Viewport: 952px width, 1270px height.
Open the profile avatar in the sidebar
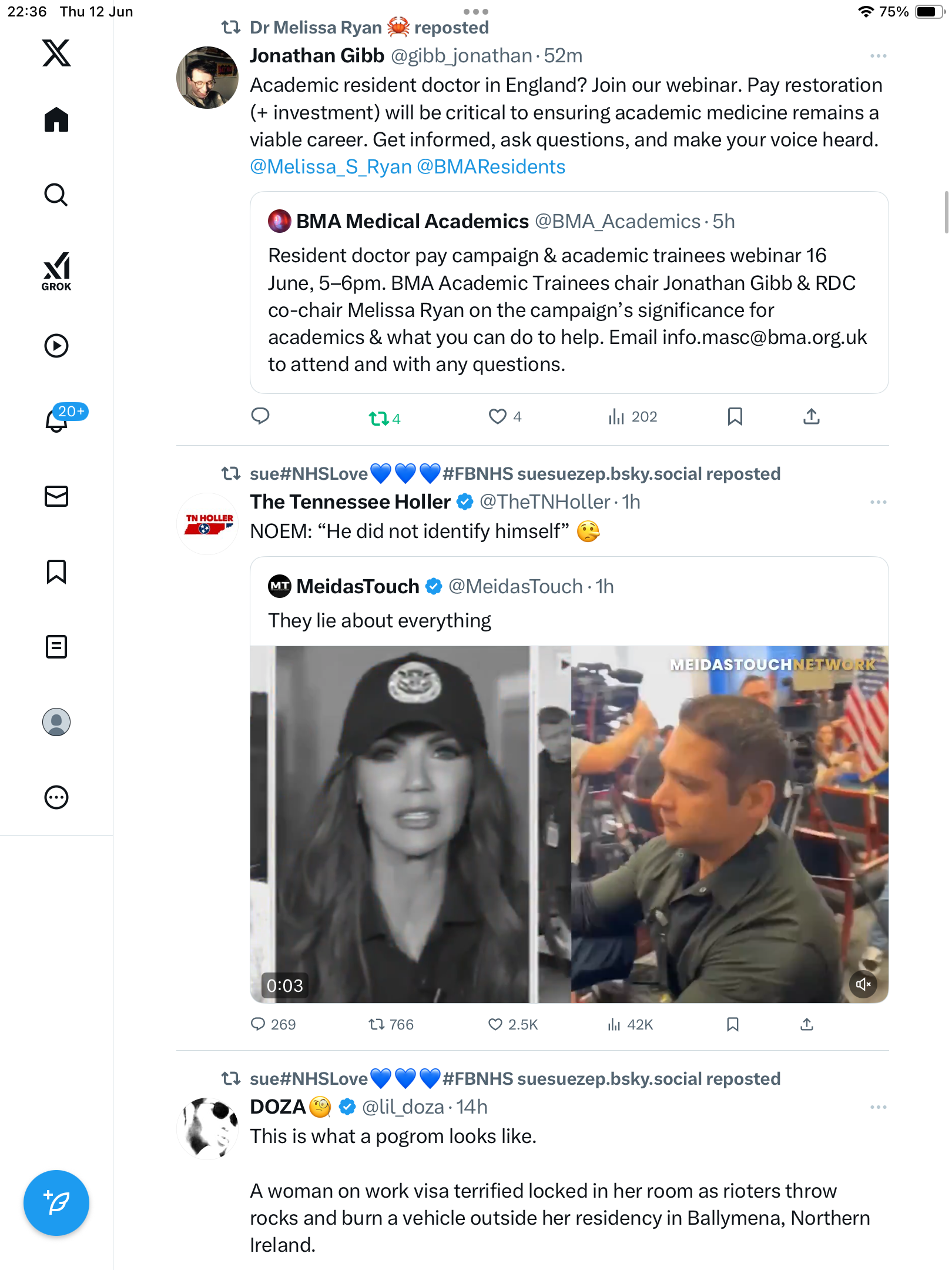click(56, 722)
